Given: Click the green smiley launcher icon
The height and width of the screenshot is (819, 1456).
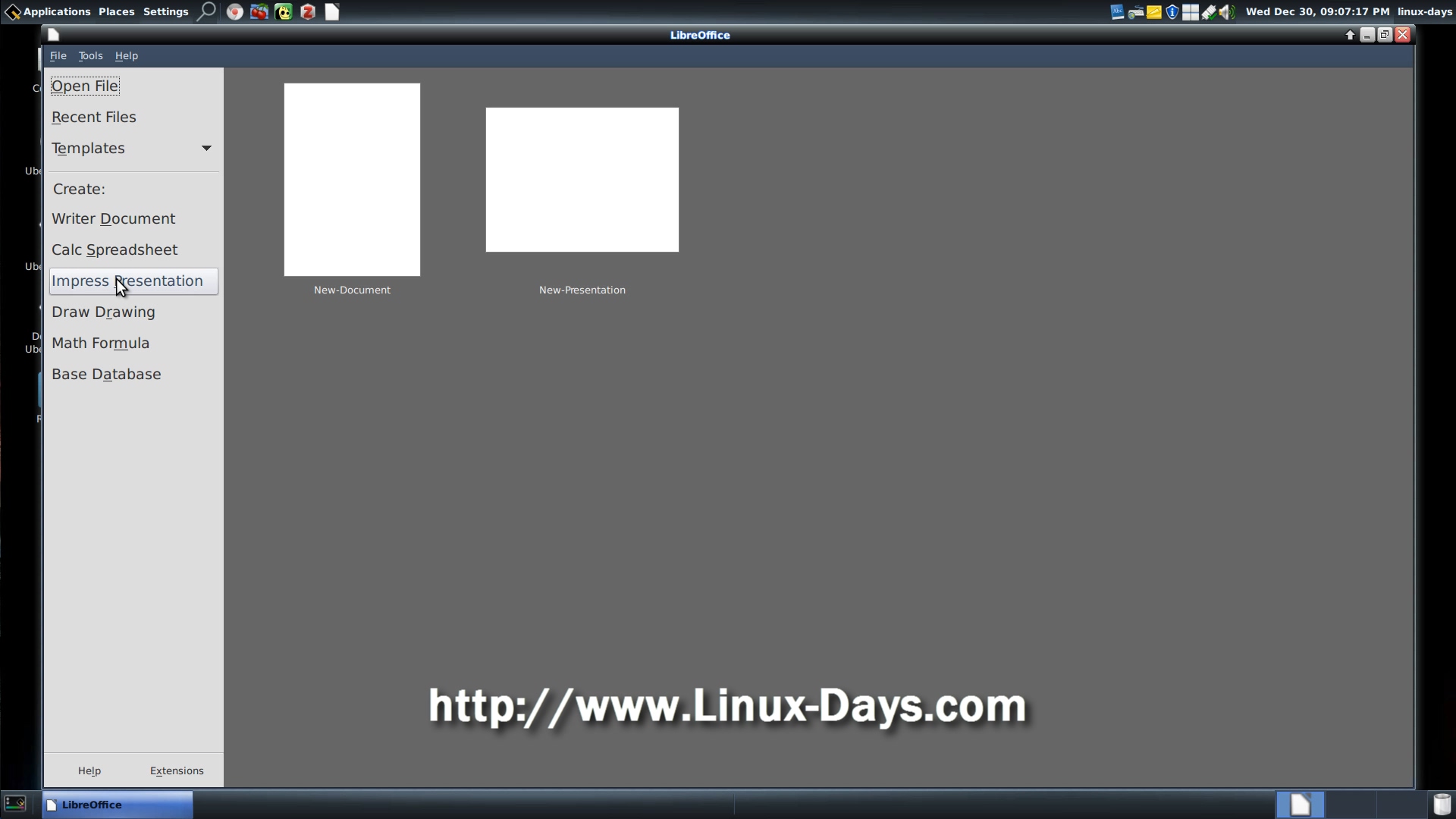Looking at the screenshot, I should [284, 11].
